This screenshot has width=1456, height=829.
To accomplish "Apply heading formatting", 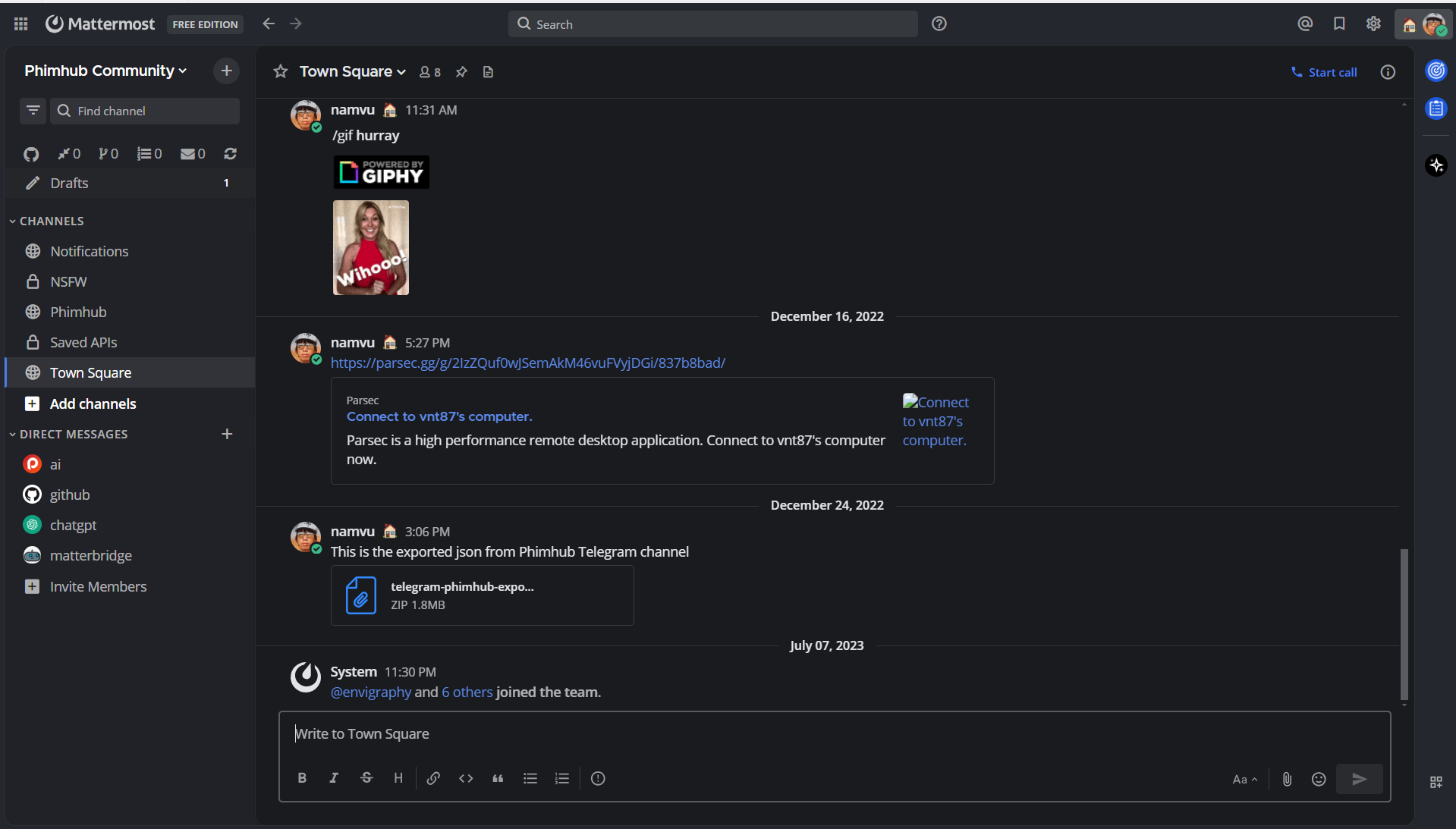I will coord(398,778).
